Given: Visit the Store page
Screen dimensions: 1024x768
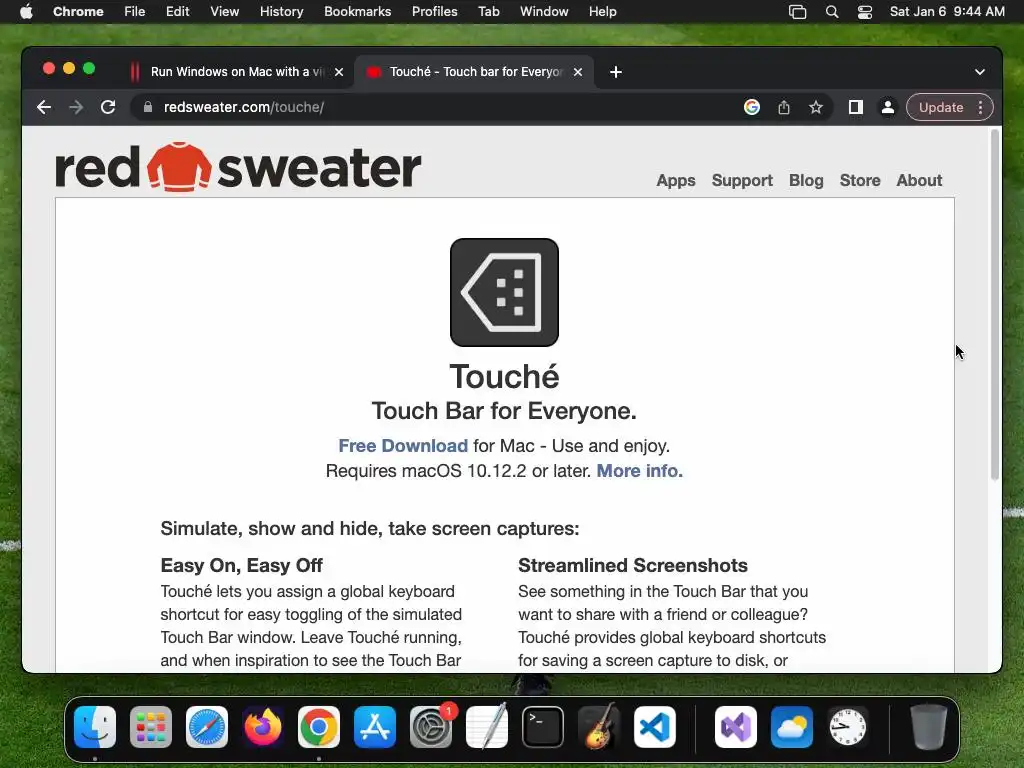Looking at the screenshot, I should point(859,180).
